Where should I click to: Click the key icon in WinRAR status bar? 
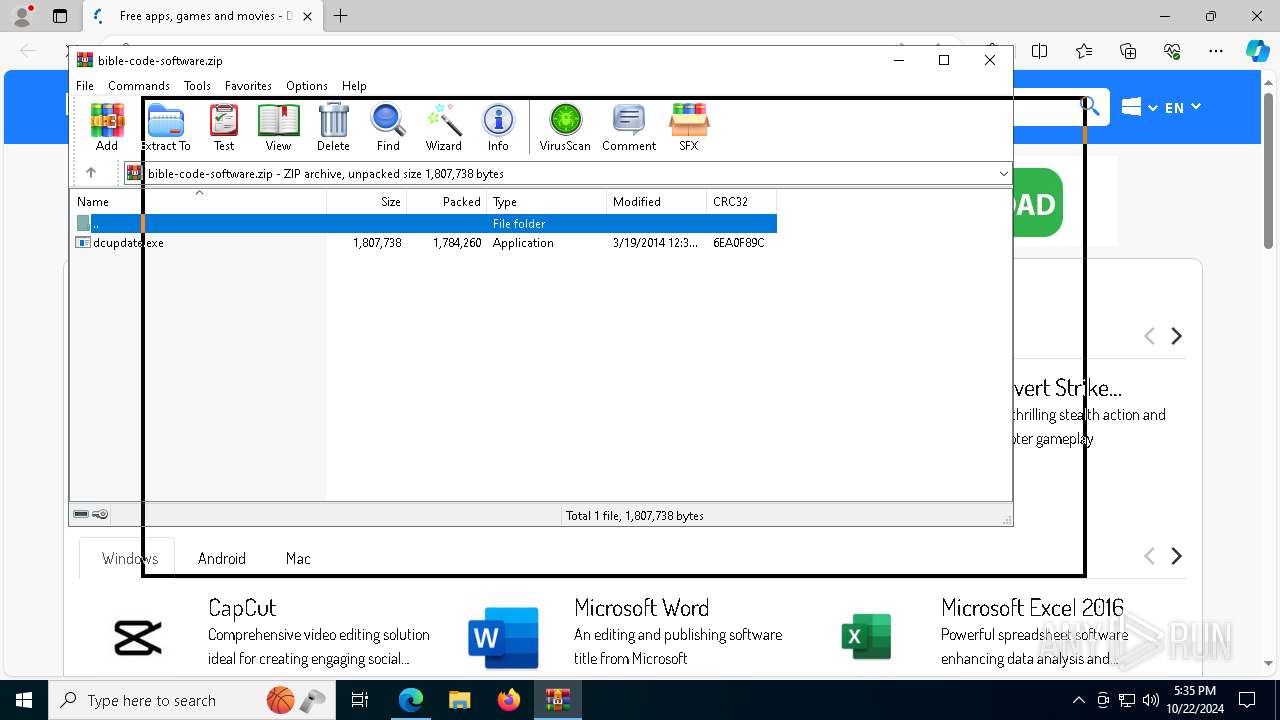click(x=100, y=514)
